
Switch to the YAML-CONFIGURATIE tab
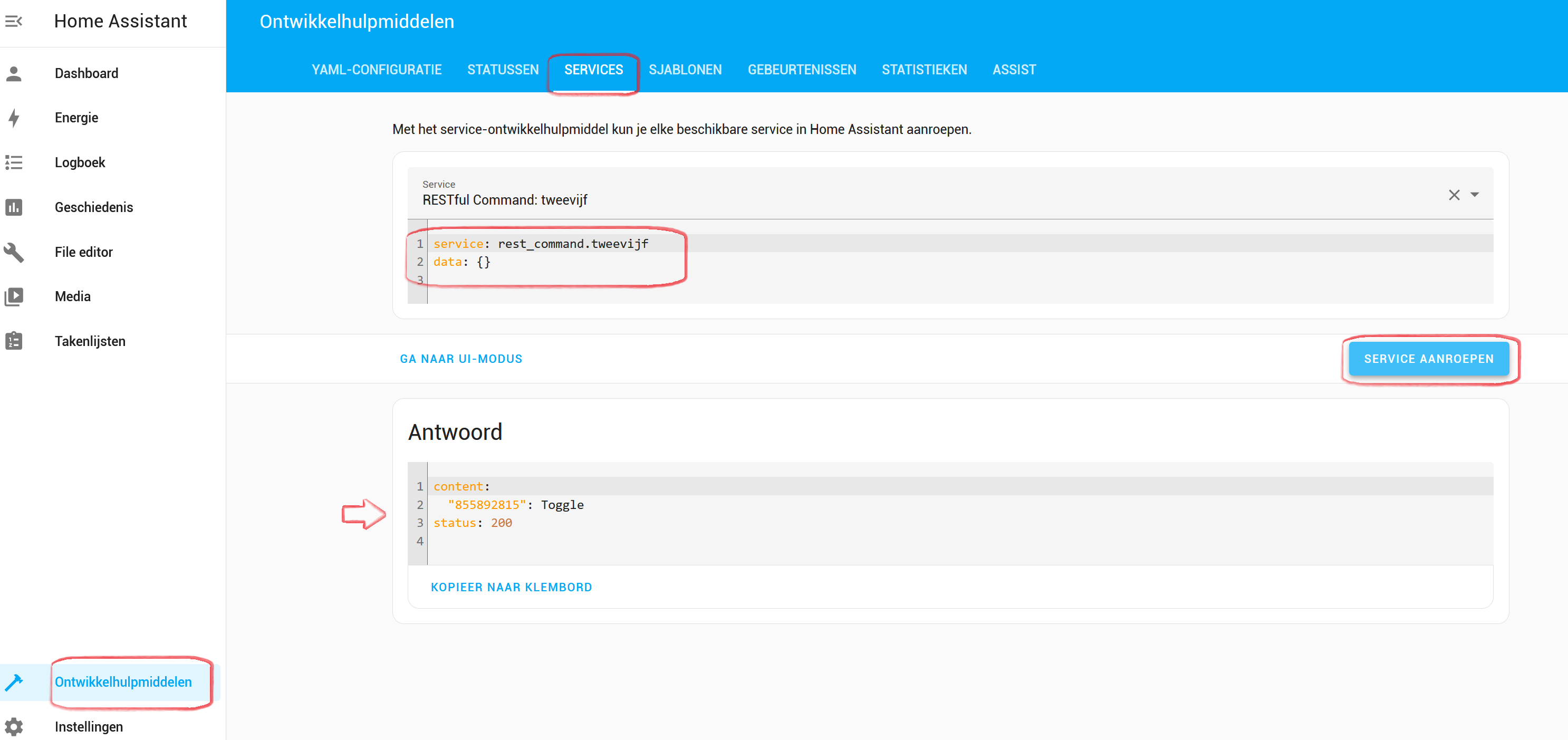[x=376, y=70]
